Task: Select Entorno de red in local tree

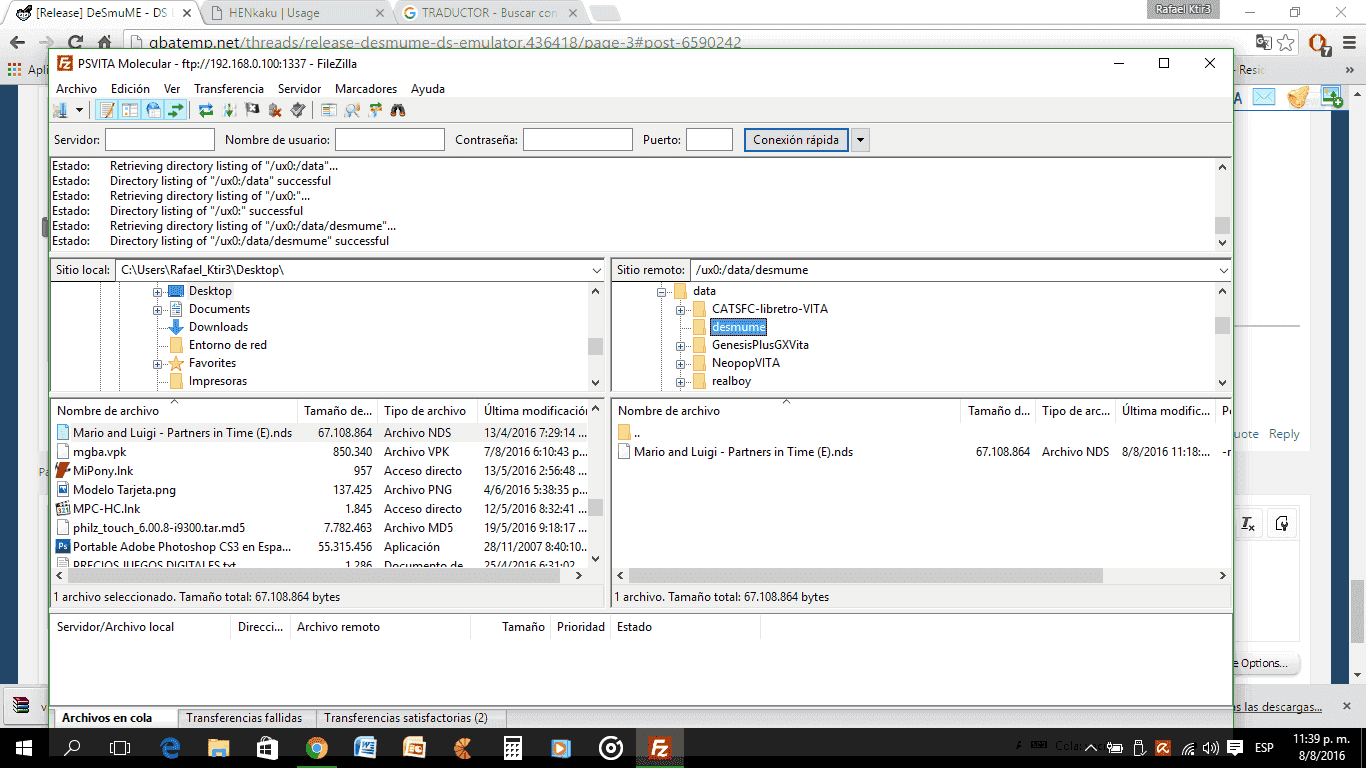Action: pyautogui.click(x=228, y=345)
